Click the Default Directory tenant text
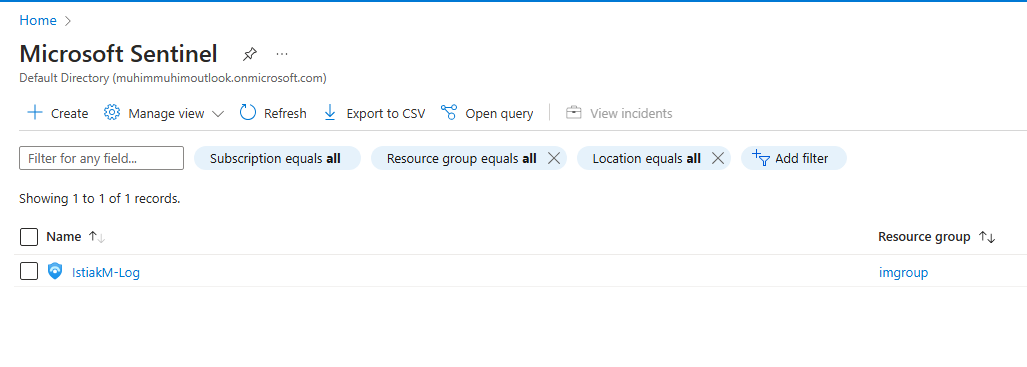This screenshot has height=367, width=1027. coord(173,78)
